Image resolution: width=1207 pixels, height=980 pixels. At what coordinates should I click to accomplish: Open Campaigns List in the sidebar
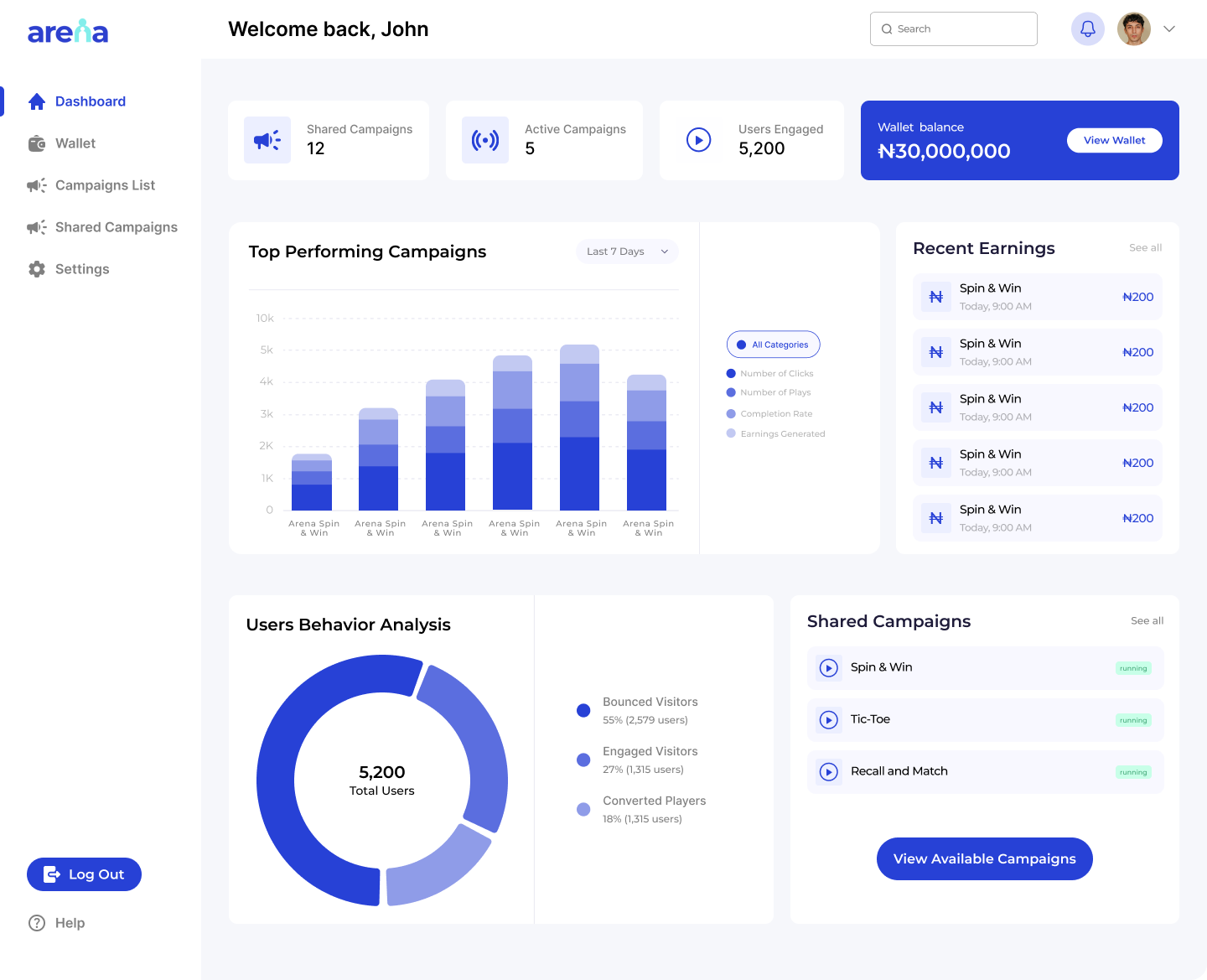(104, 185)
